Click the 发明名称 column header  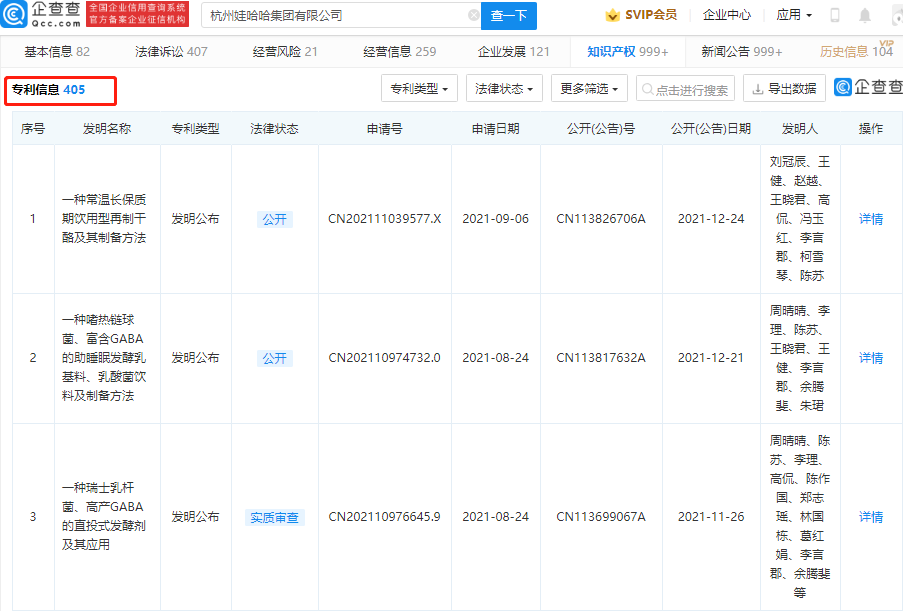tap(107, 128)
